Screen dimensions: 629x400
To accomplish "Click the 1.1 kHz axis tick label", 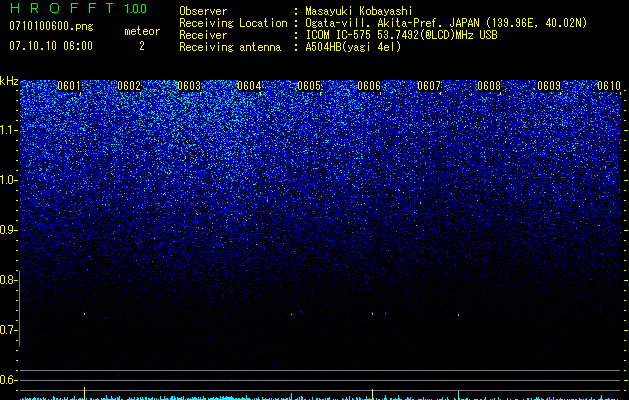I will pyautogui.click(x=8, y=130).
